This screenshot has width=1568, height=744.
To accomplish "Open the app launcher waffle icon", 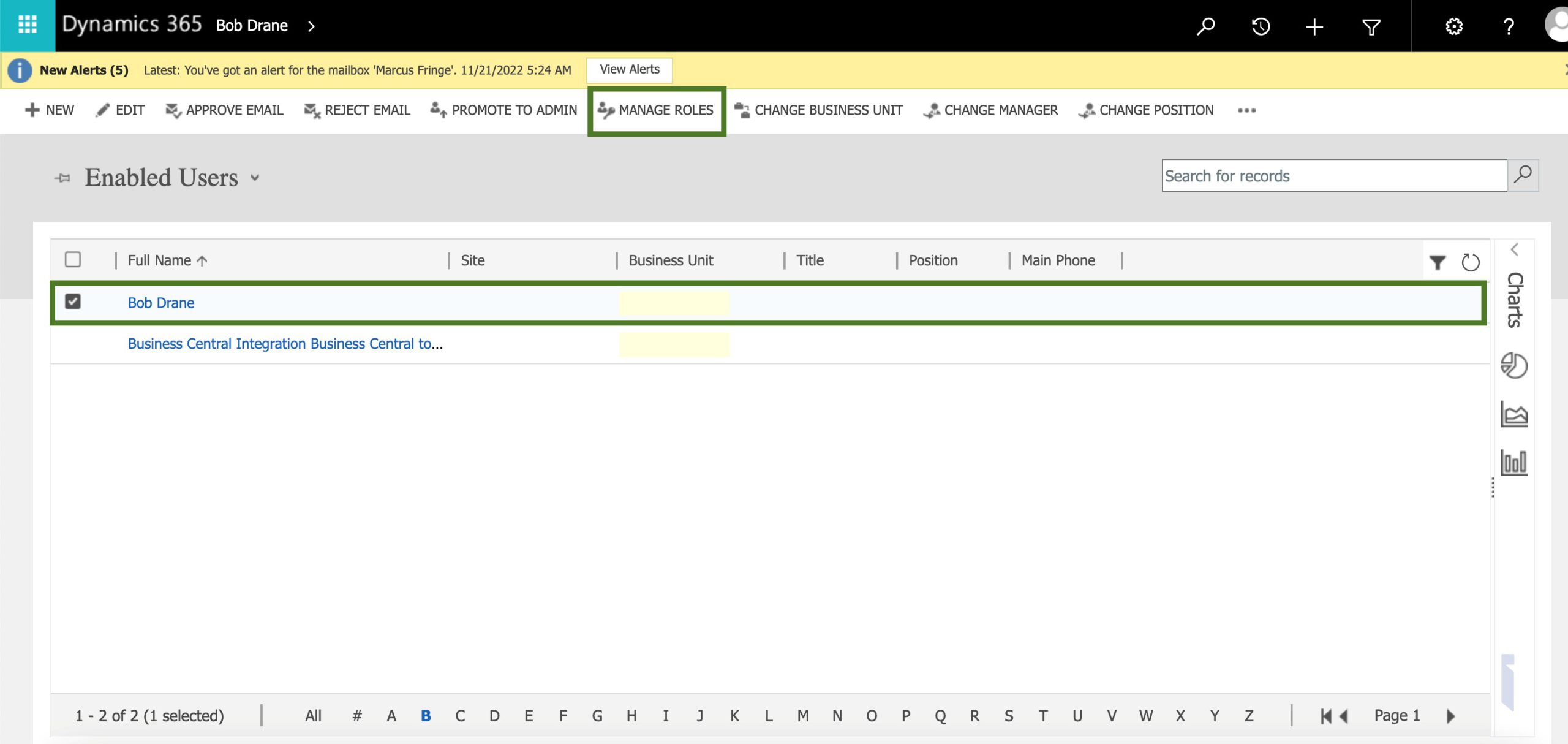I will tap(28, 25).
